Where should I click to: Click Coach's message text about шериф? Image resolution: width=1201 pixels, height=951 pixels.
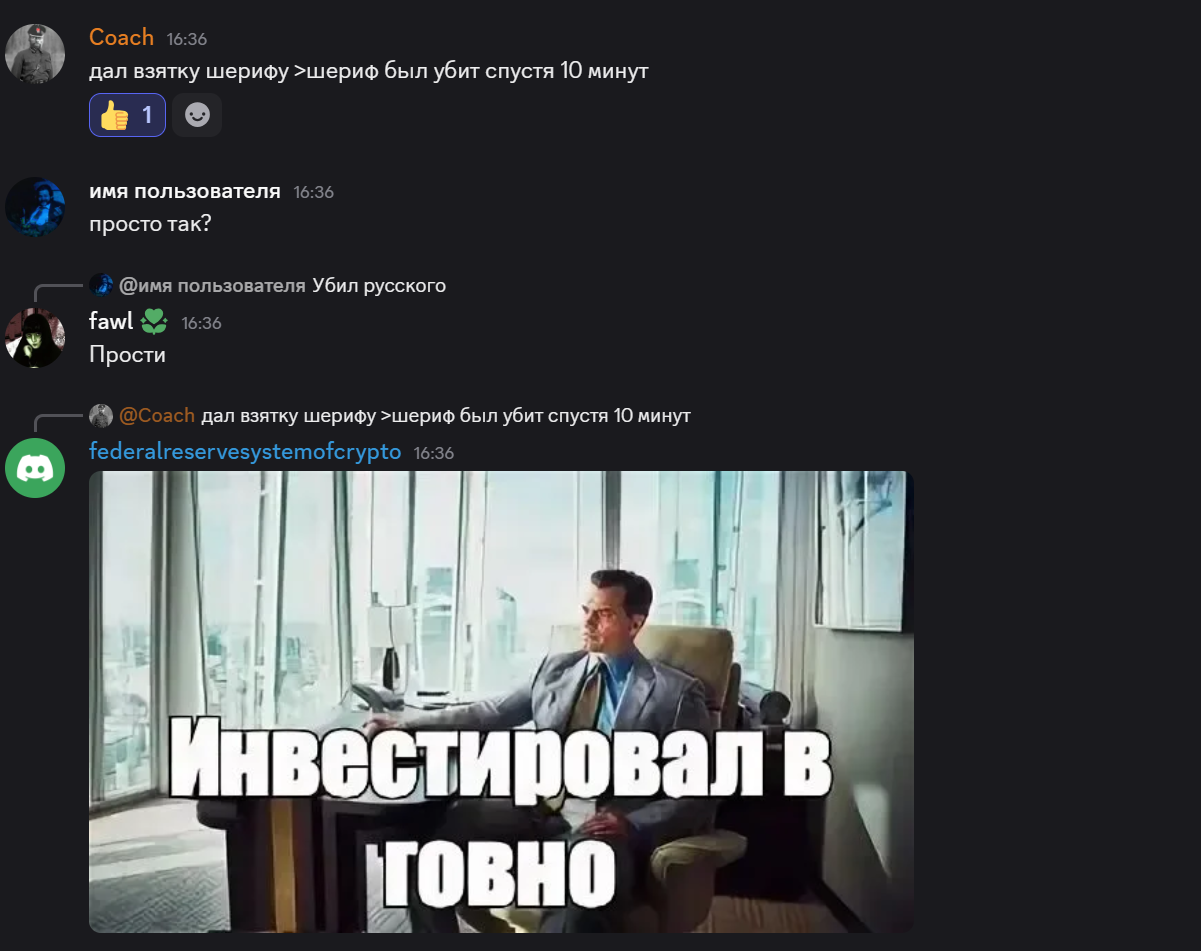[369, 71]
